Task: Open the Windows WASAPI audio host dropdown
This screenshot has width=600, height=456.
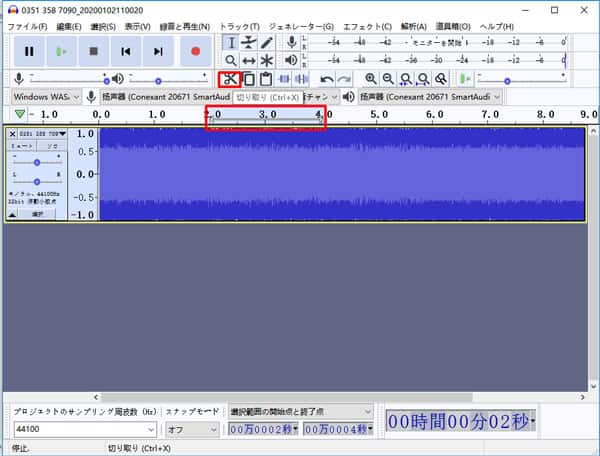Action: [x=47, y=97]
